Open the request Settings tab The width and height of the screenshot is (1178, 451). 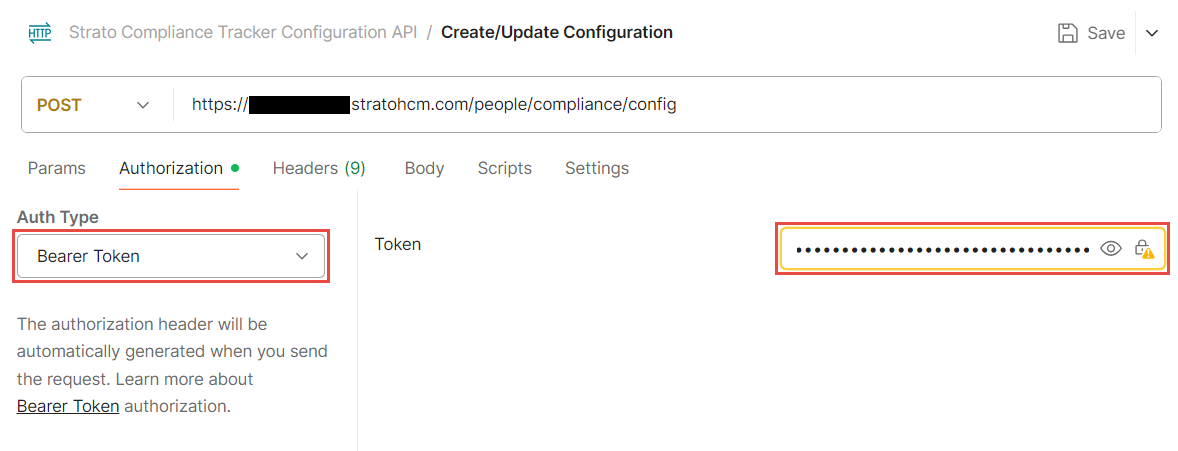tap(597, 168)
